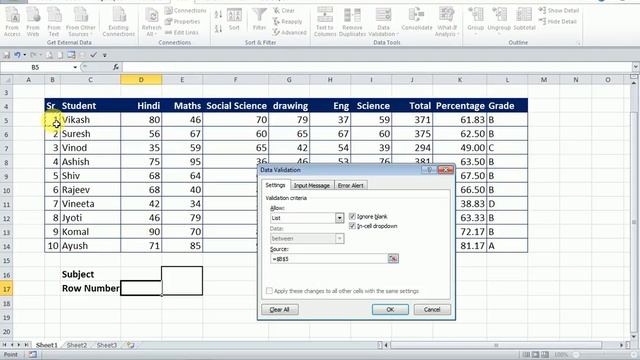This screenshot has width=640, height=360.
Task: Launch the Outline group dialog launcher
Action: click(578, 43)
